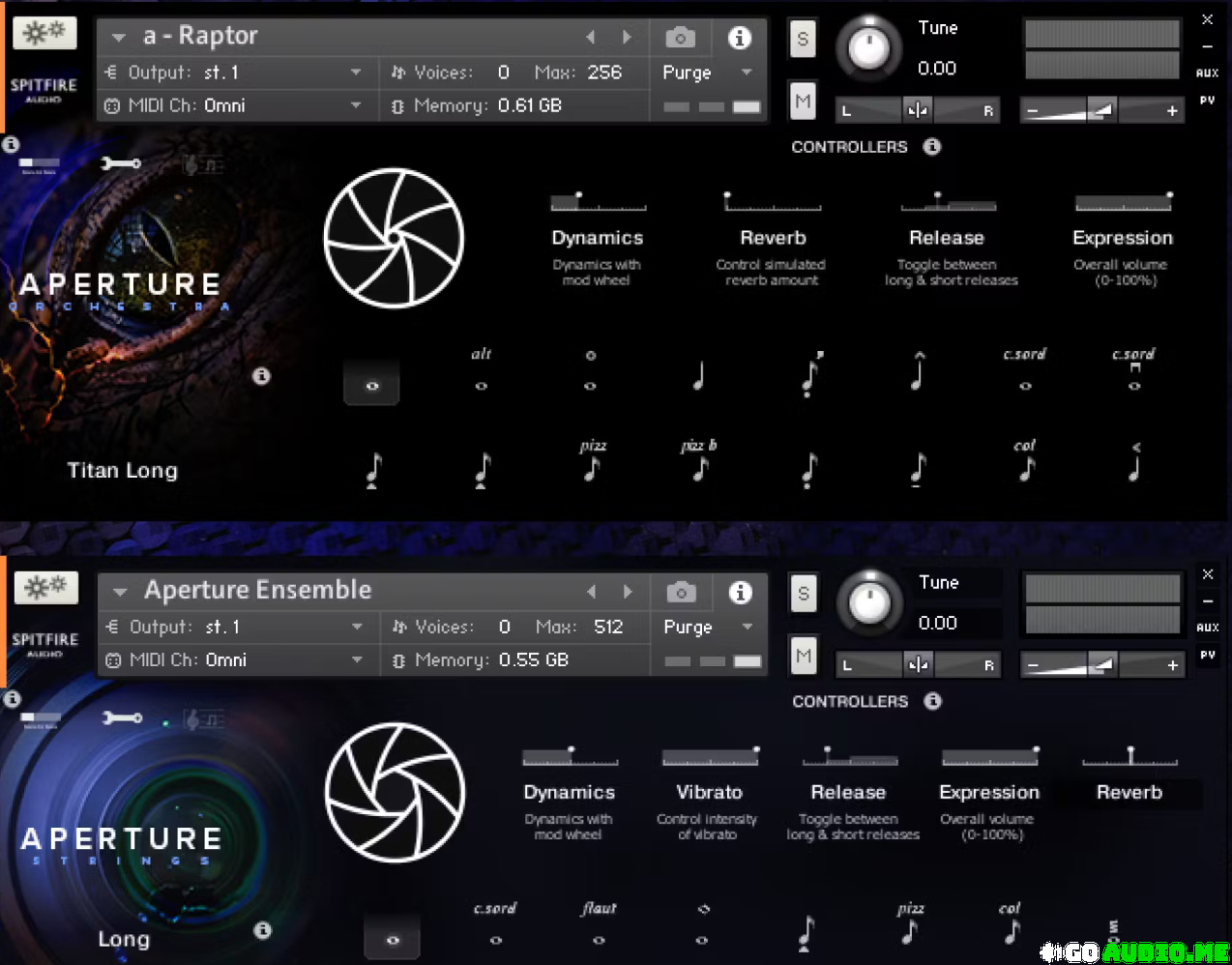Click the snapshot camera icon in Aperture Ensemble
The image size is (1232, 965).
pyautogui.click(x=681, y=592)
